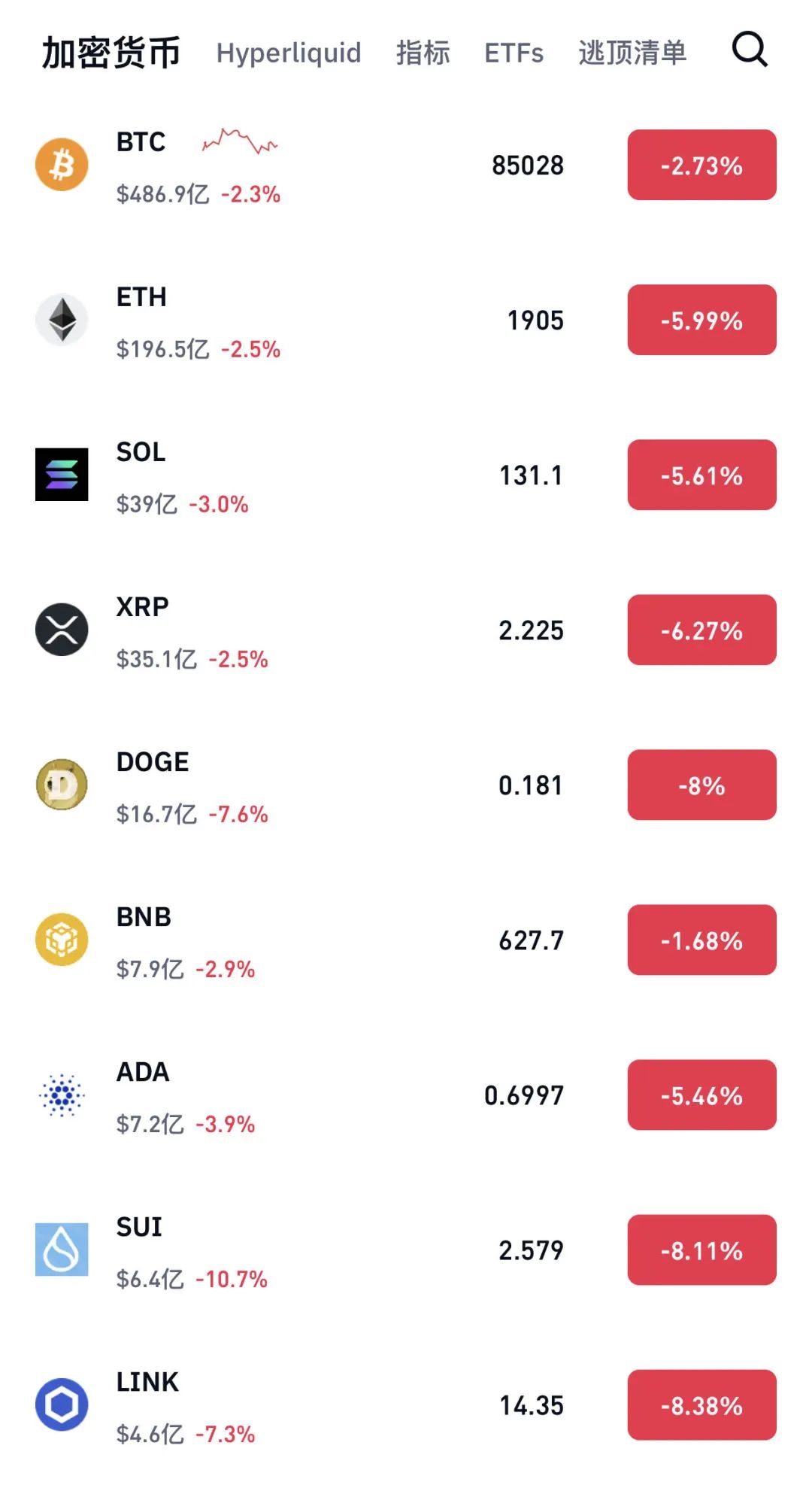Switch to the Hyperliquid tab

pyautogui.click(x=289, y=53)
